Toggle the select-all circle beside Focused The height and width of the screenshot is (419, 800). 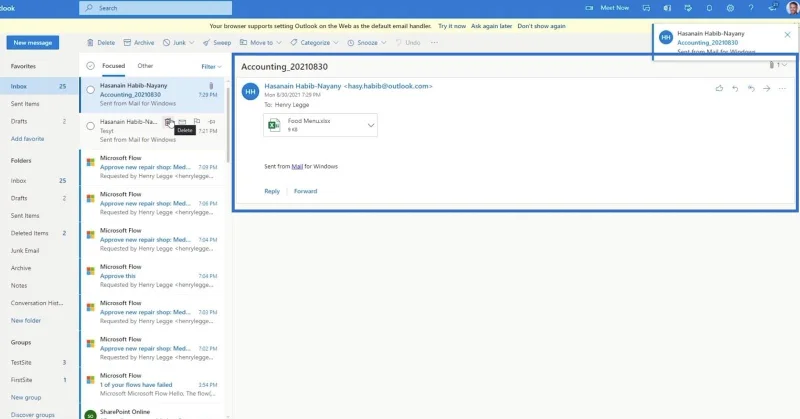[90, 66]
